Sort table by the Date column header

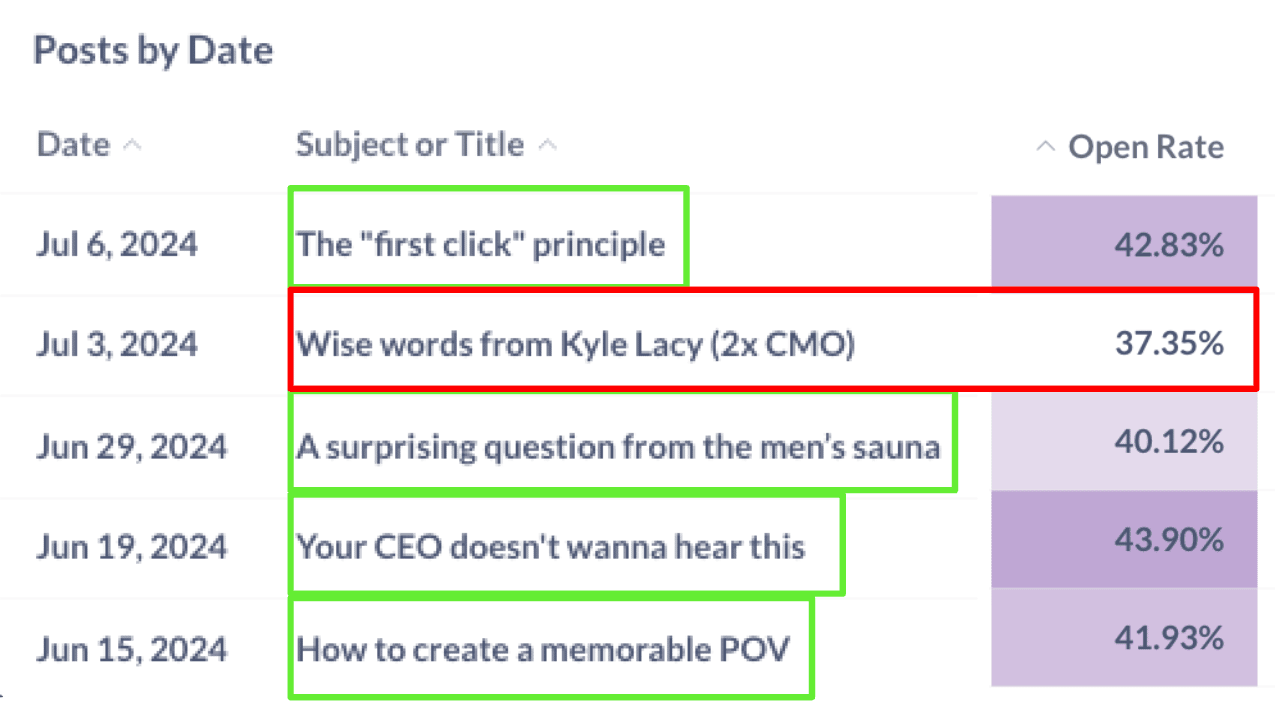point(73,145)
